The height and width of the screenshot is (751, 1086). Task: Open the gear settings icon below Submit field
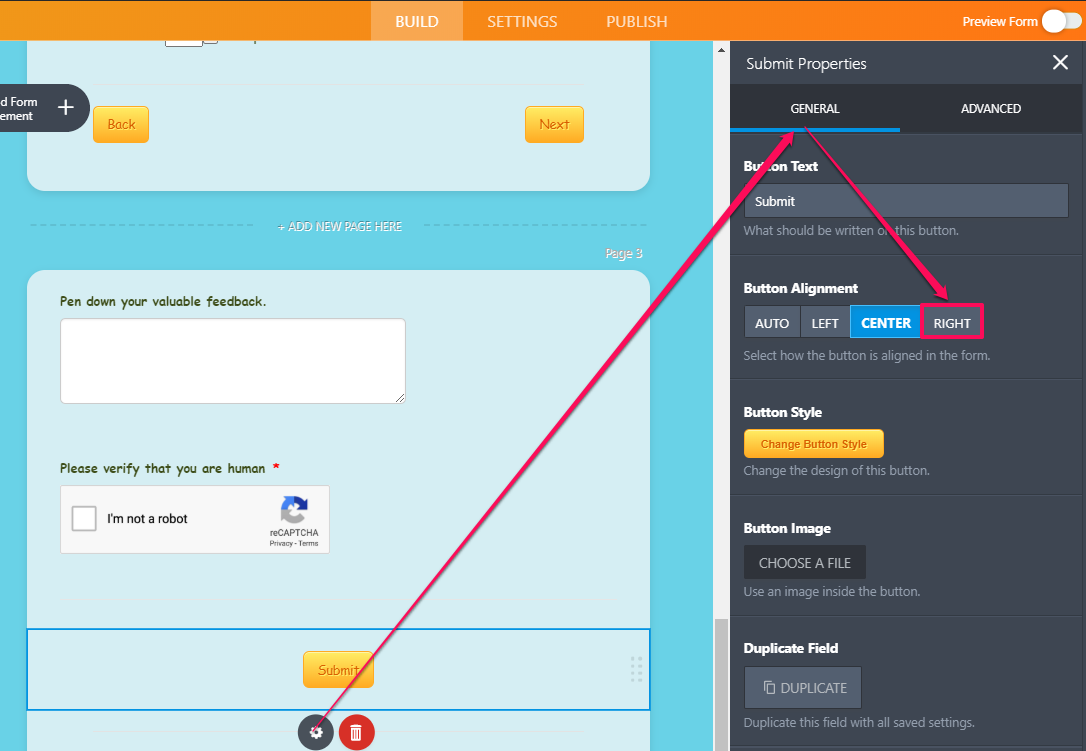coord(316,732)
